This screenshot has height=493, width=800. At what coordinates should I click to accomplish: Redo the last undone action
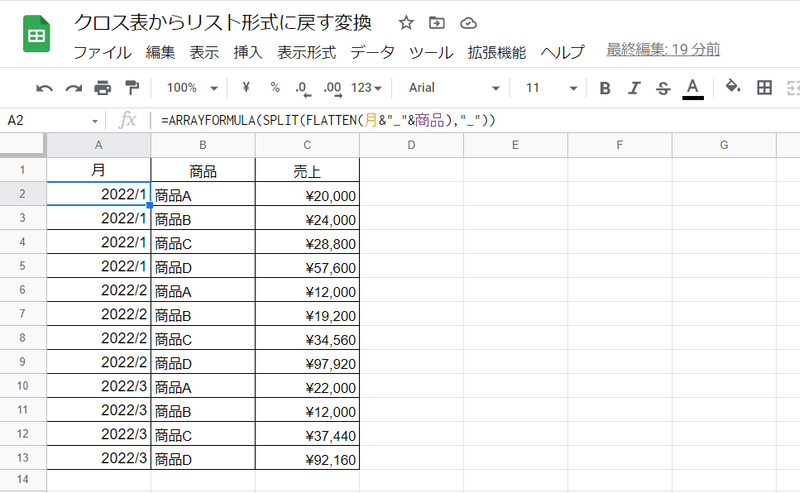(74, 88)
